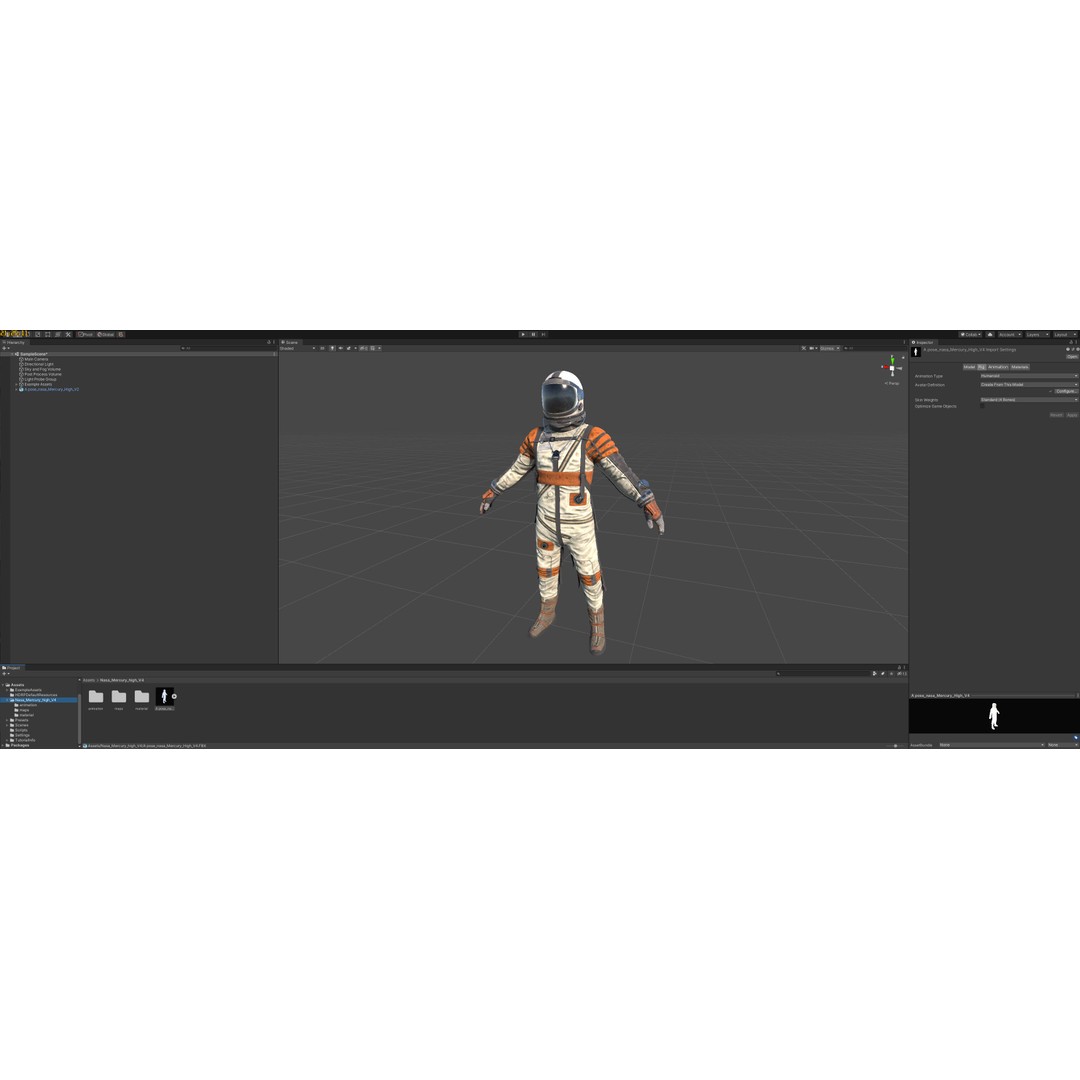Switch to the Project tab

(x=11, y=667)
